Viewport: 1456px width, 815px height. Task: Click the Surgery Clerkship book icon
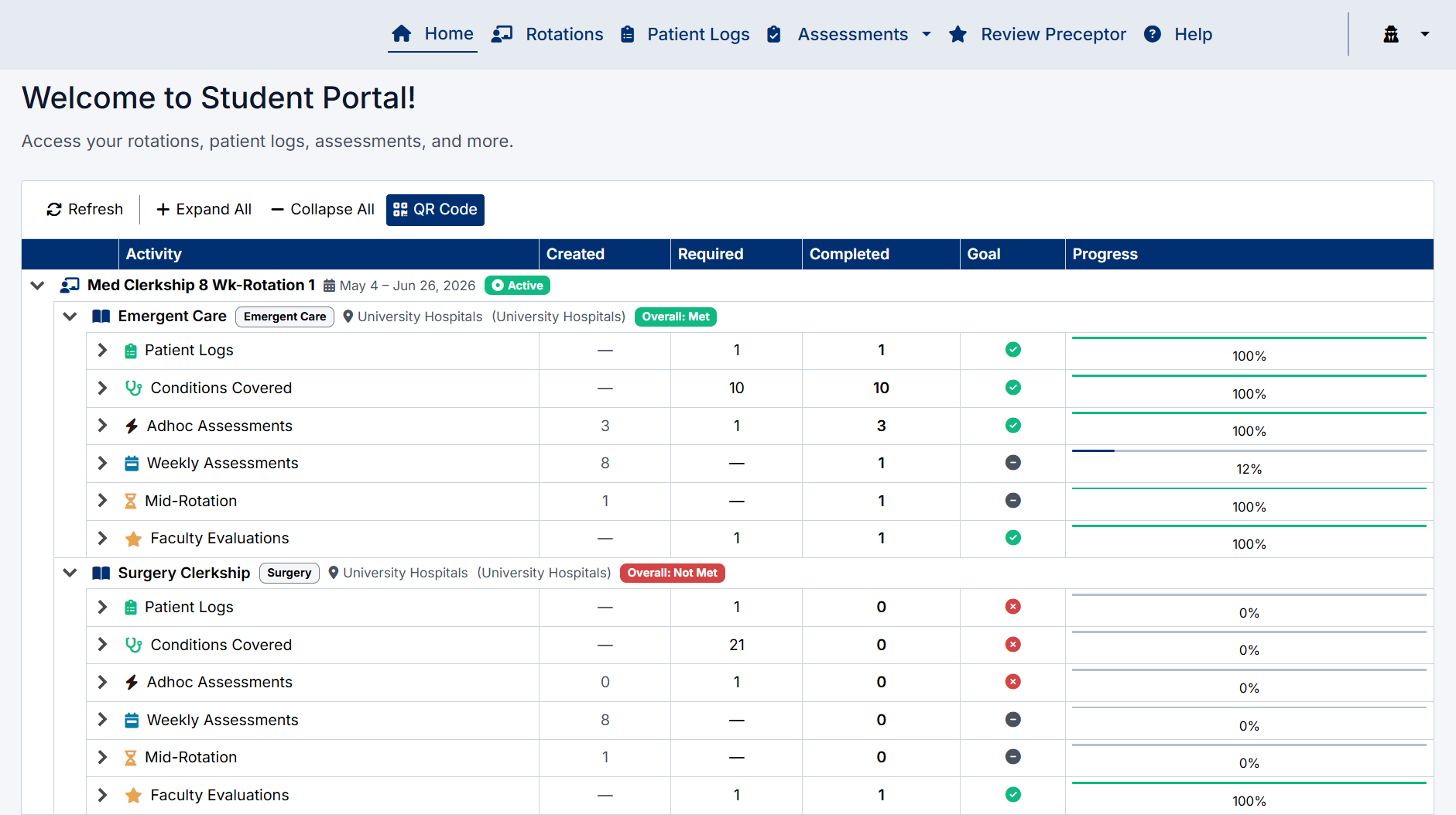(101, 573)
